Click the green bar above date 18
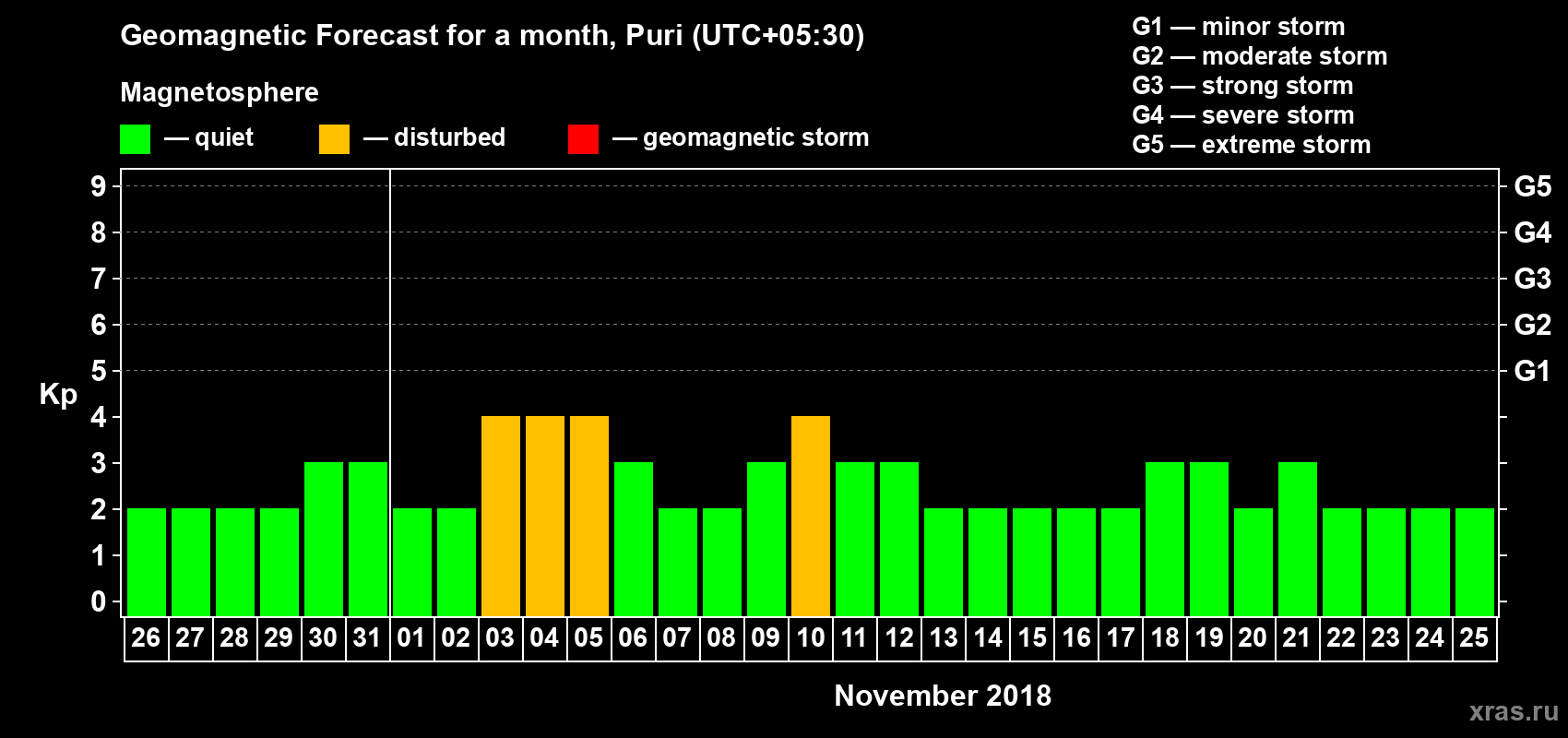 1165,539
